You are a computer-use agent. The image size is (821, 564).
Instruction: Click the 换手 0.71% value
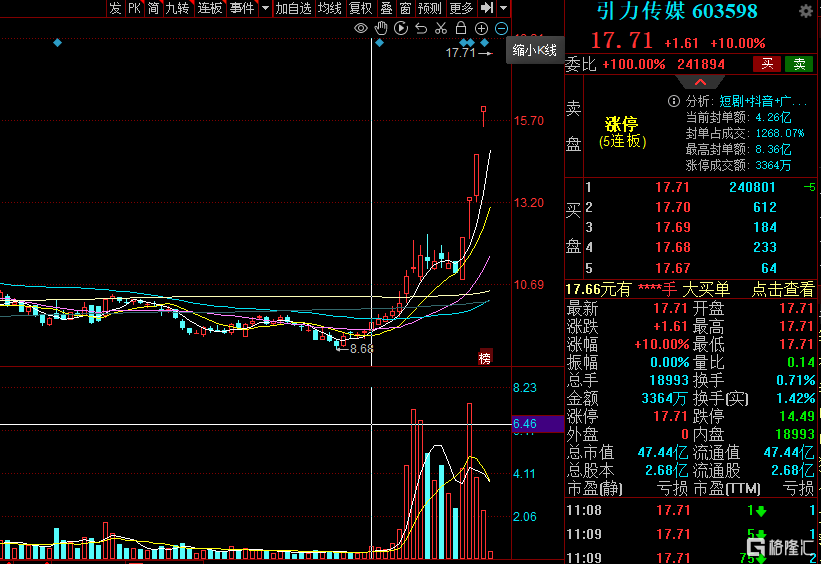[795, 380]
